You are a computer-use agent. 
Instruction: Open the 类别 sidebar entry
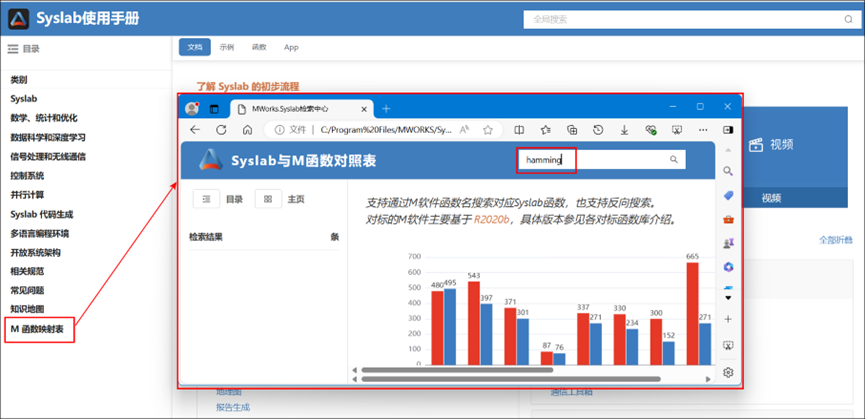pos(19,80)
